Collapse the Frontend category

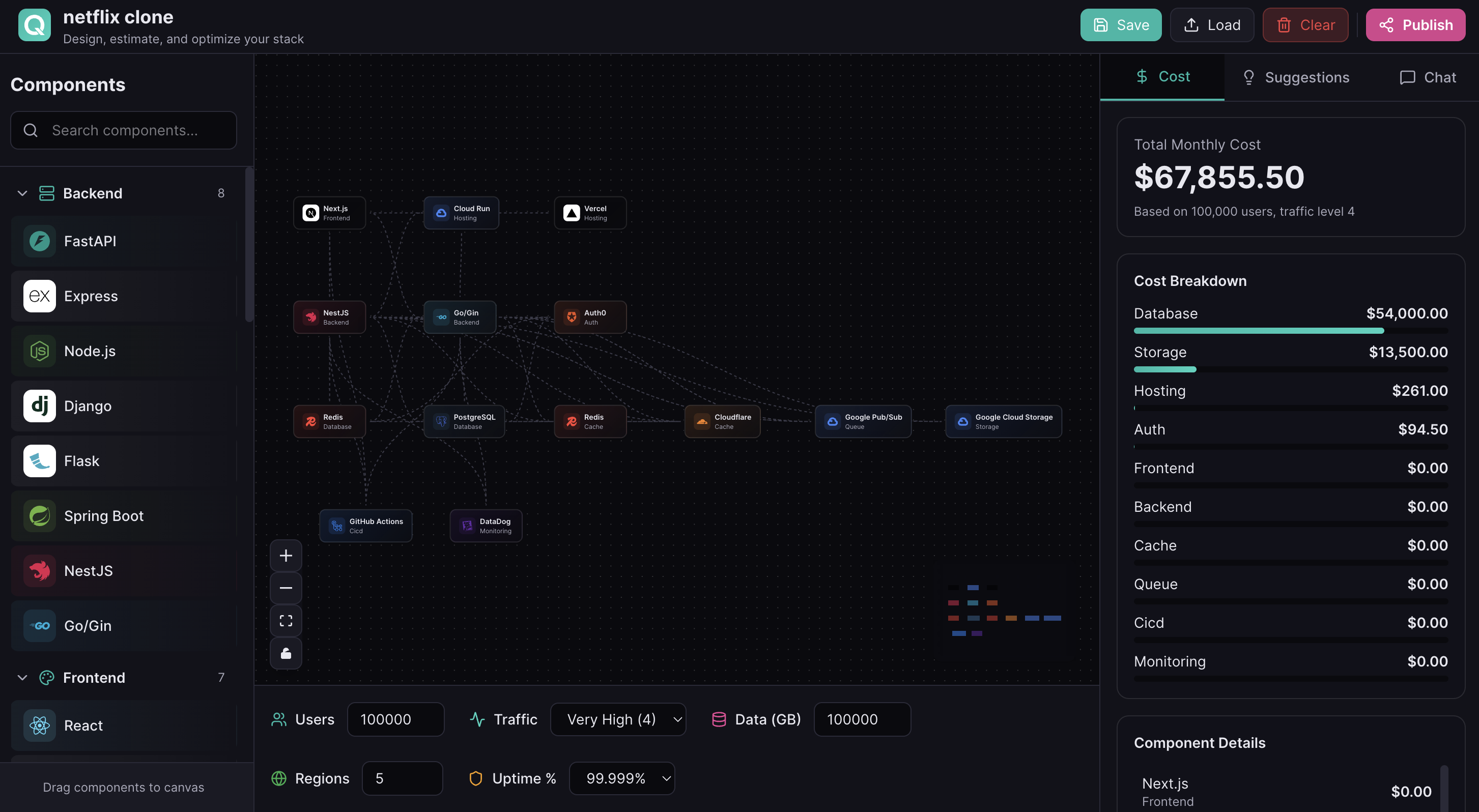[22, 677]
